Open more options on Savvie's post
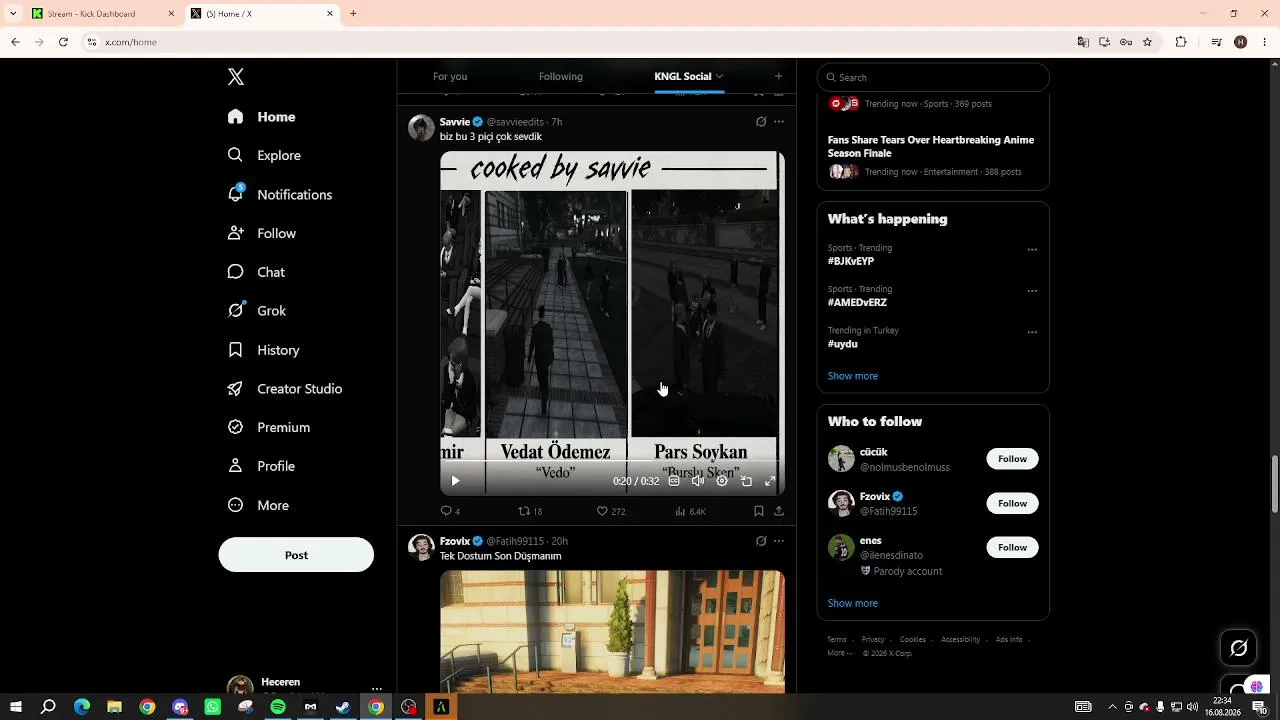Image resolution: width=1280 pixels, height=720 pixels. pos(779,122)
